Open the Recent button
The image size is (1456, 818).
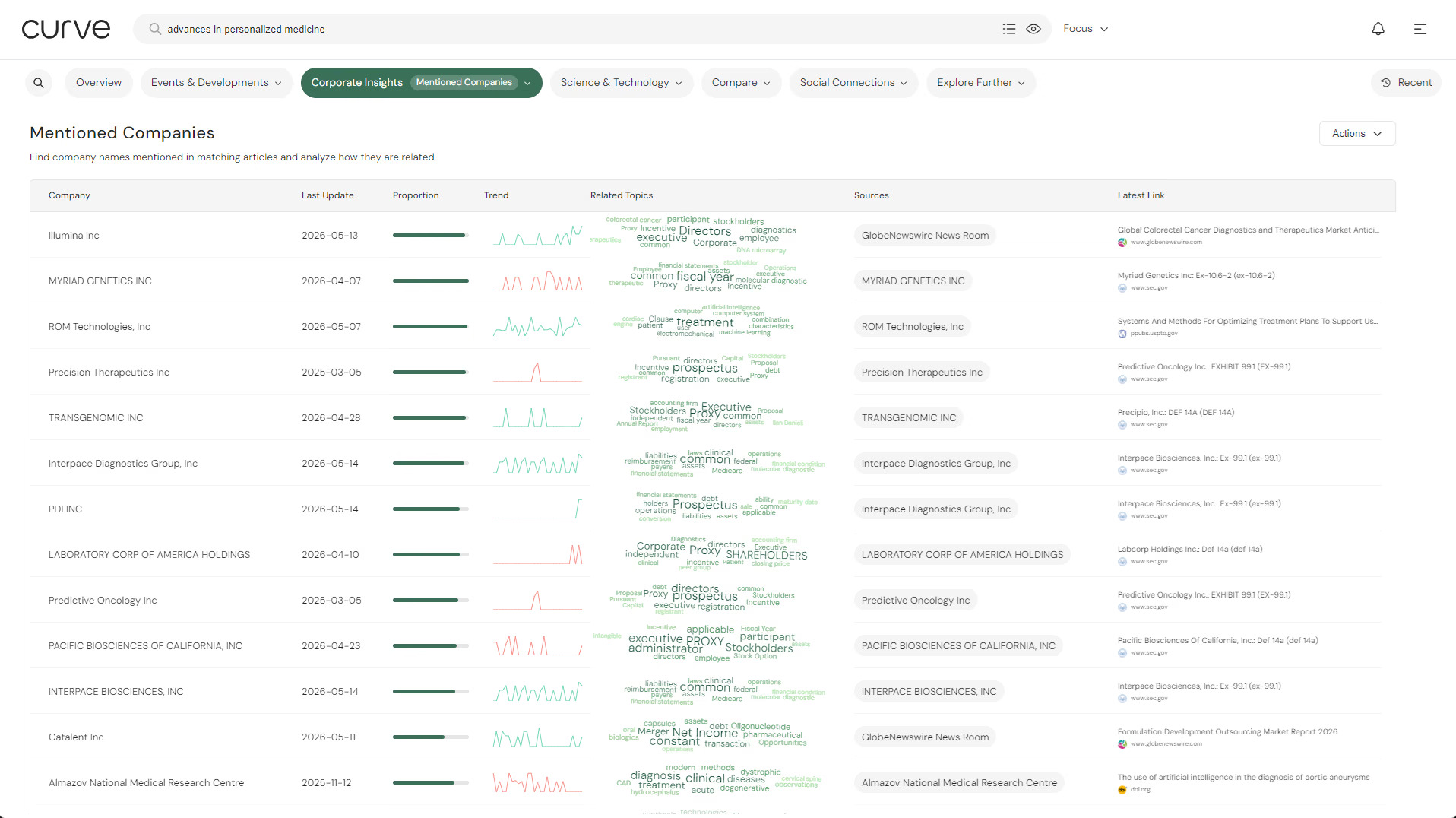[1407, 83]
